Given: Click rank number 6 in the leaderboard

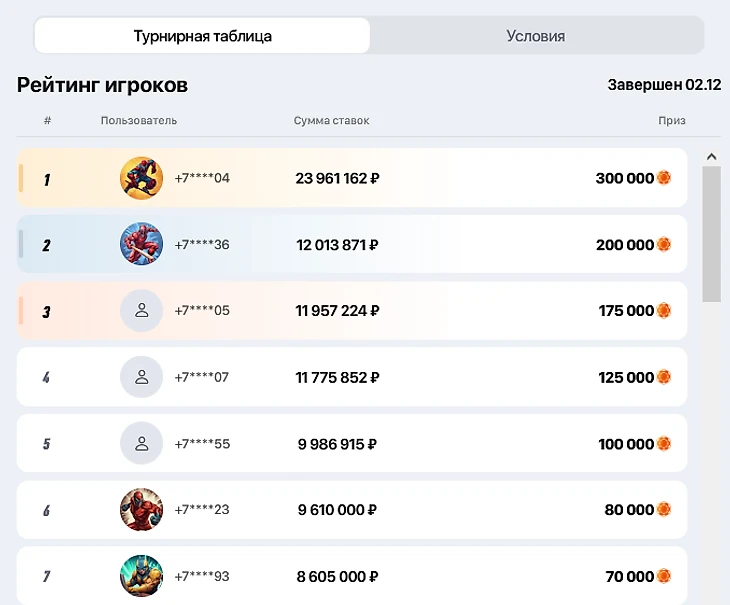Looking at the screenshot, I should click(47, 511).
